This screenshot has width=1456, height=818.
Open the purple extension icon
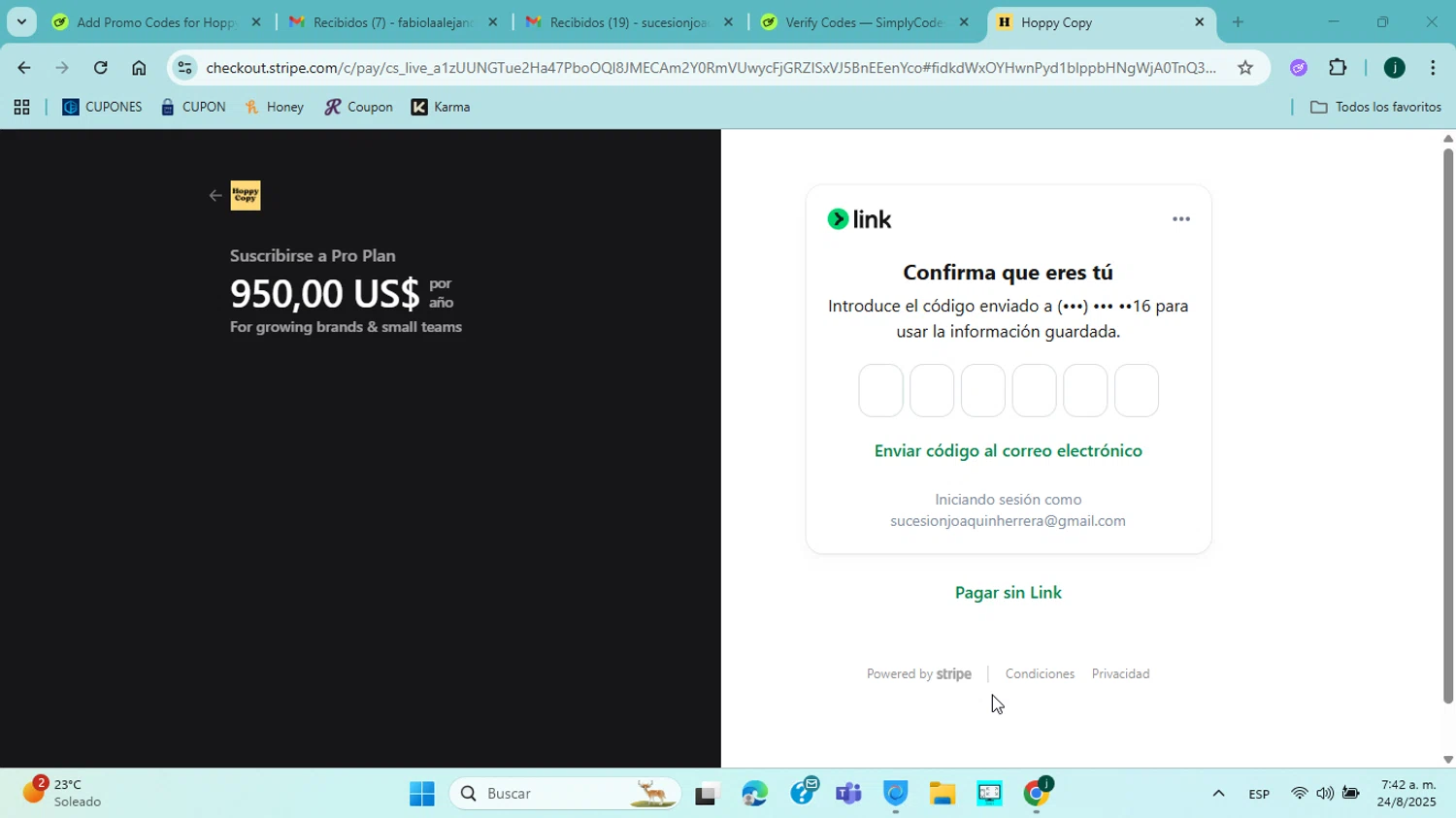[1299, 68]
